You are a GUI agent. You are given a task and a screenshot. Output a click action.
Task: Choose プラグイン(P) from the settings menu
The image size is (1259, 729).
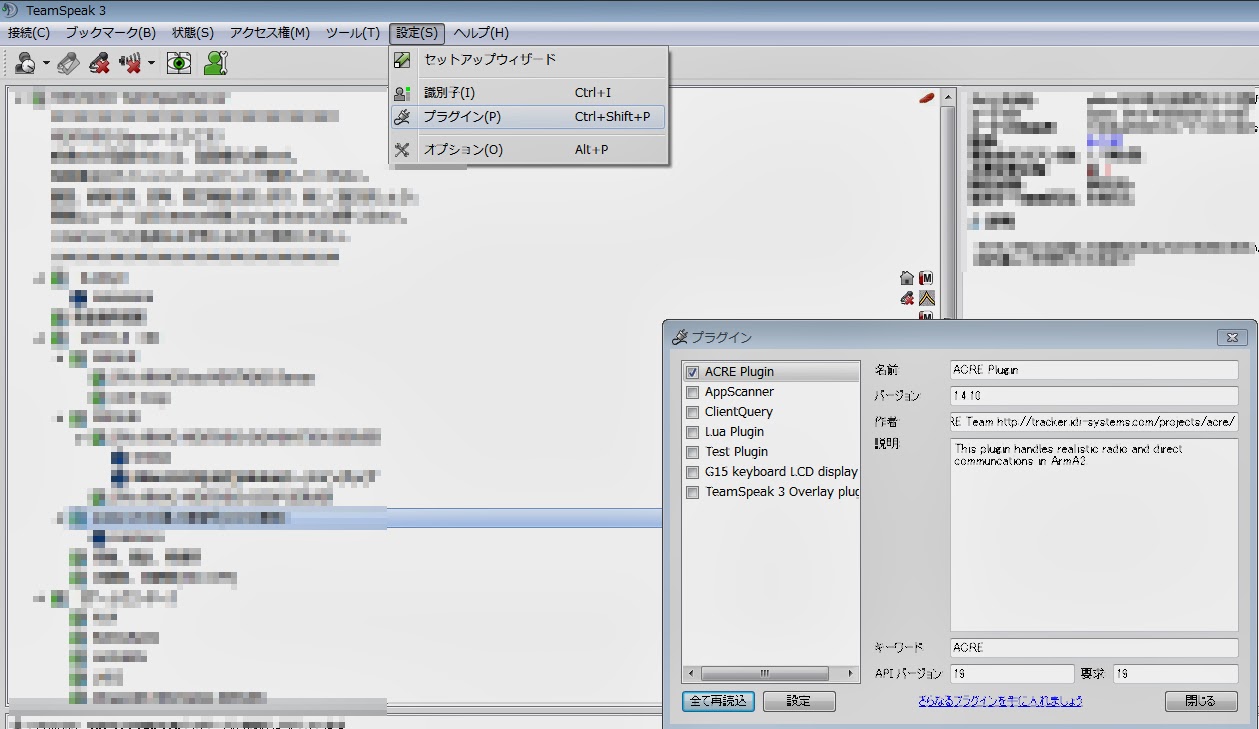click(x=528, y=117)
